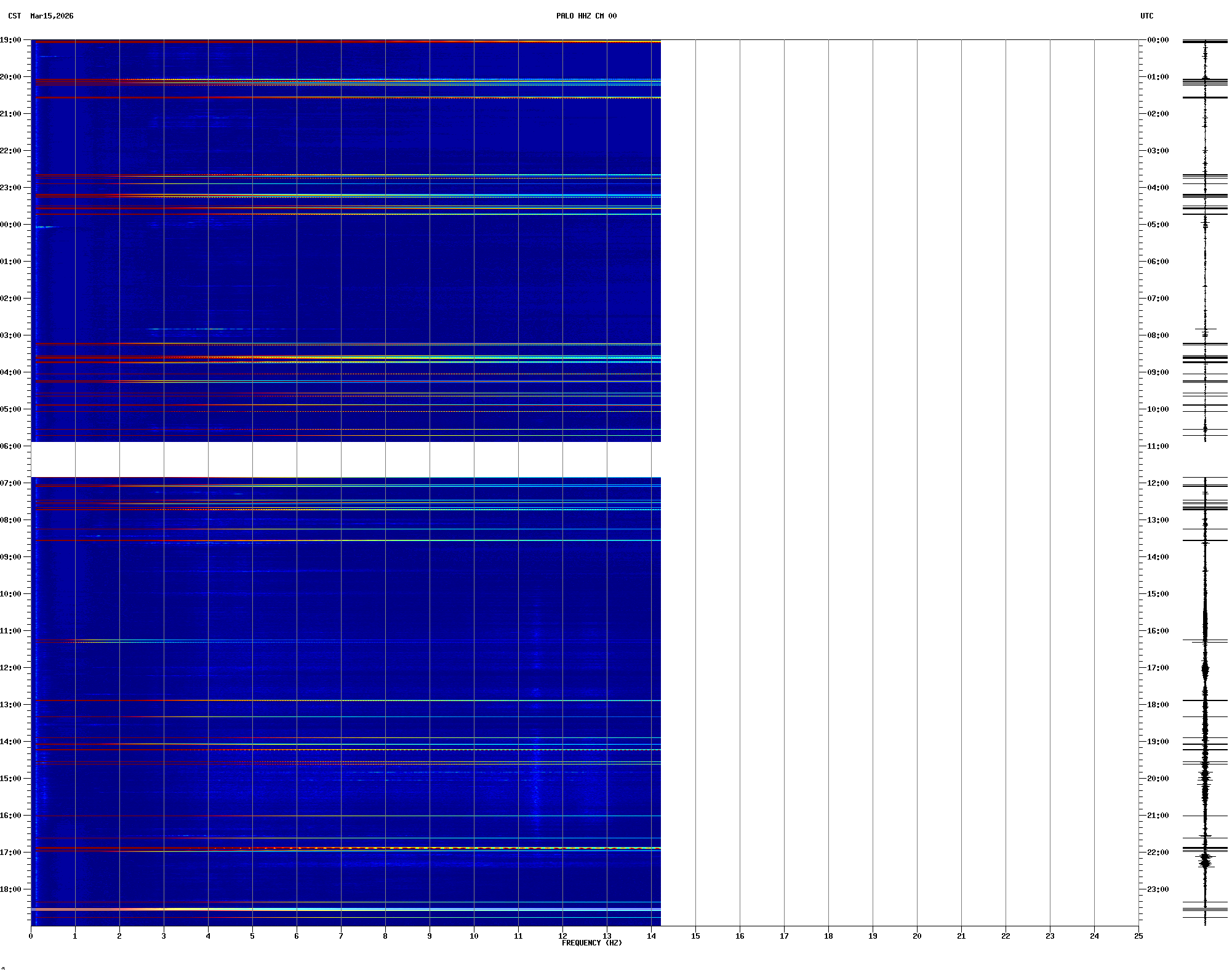
Task: Click the 25 Hz frequency tick label
Action: coord(1138,936)
